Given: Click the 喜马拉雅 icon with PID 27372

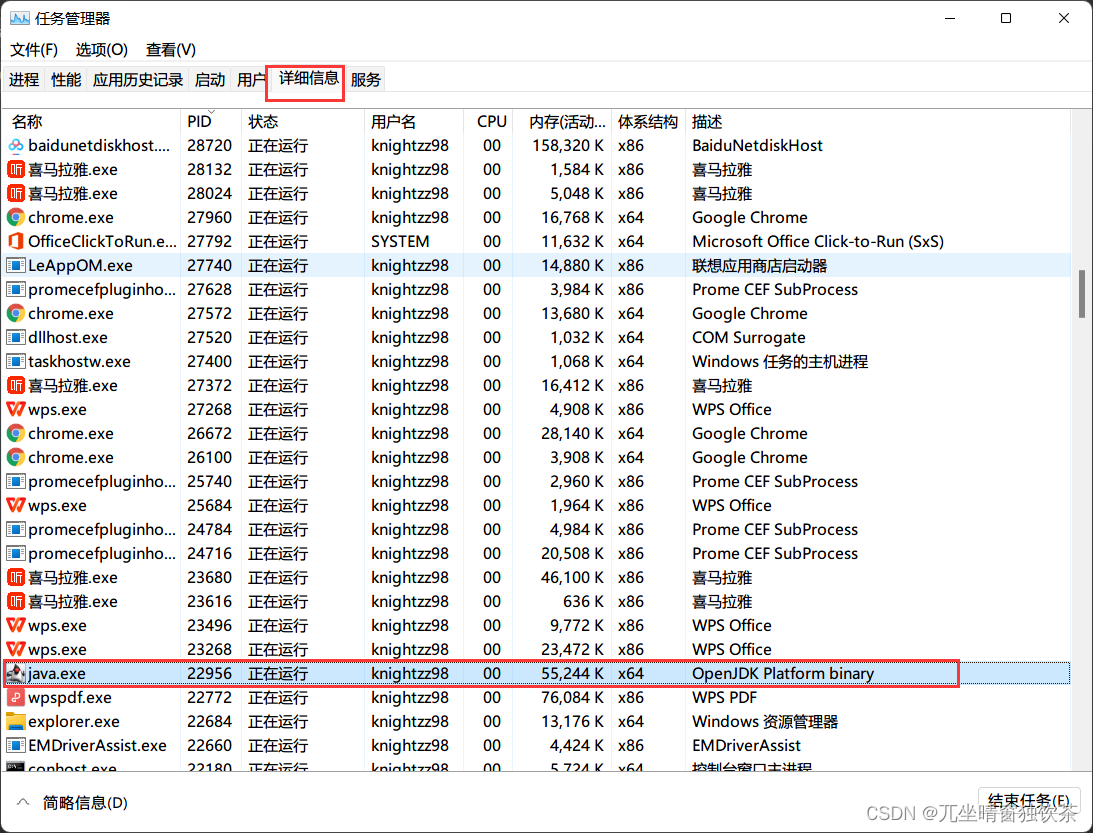Looking at the screenshot, I should click(15, 385).
